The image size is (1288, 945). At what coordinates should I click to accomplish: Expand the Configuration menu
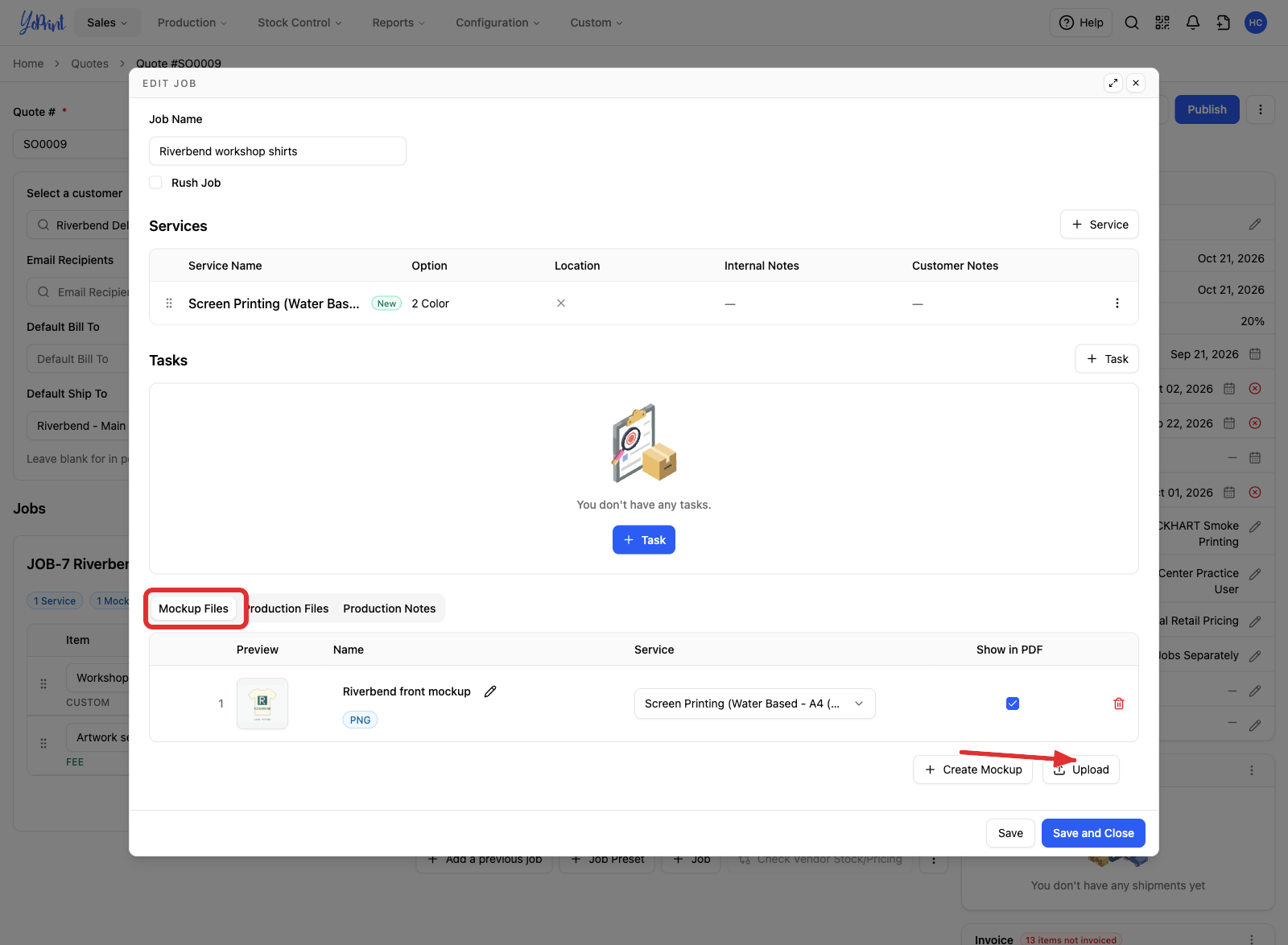point(497,23)
